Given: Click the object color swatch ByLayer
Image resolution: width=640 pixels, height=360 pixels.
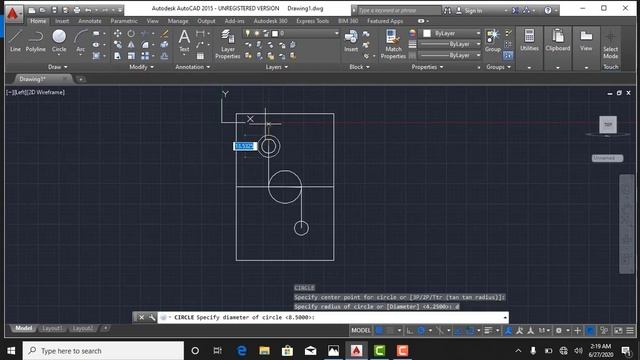Looking at the screenshot, I should (x=427, y=33).
